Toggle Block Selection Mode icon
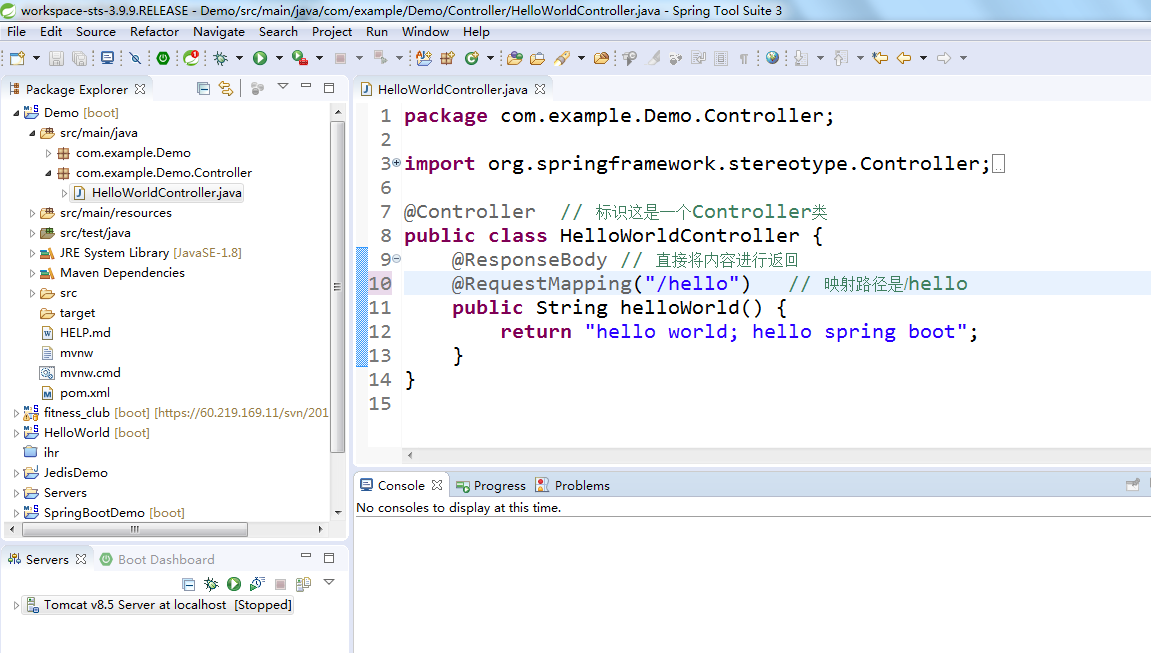The height and width of the screenshot is (653, 1151). [x=721, y=58]
